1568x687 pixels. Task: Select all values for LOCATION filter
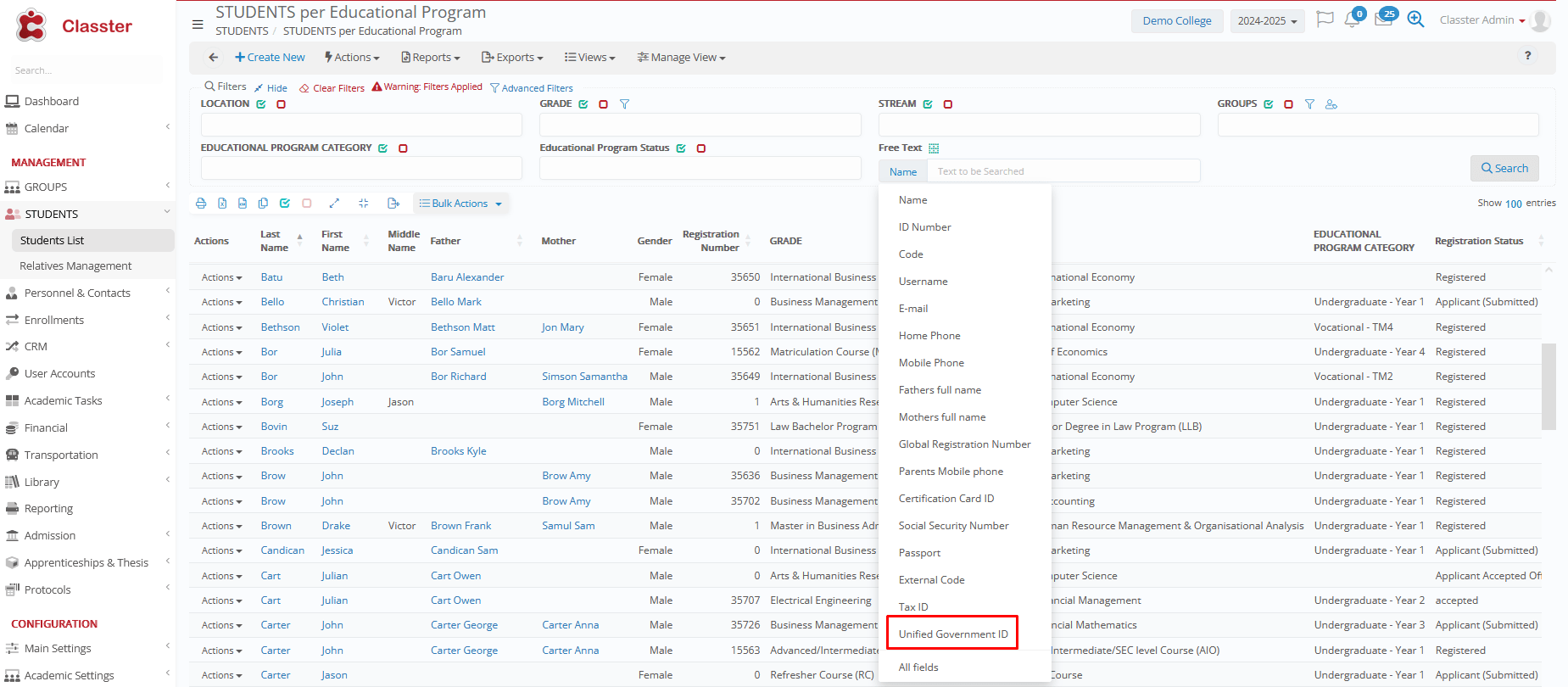tap(261, 104)
